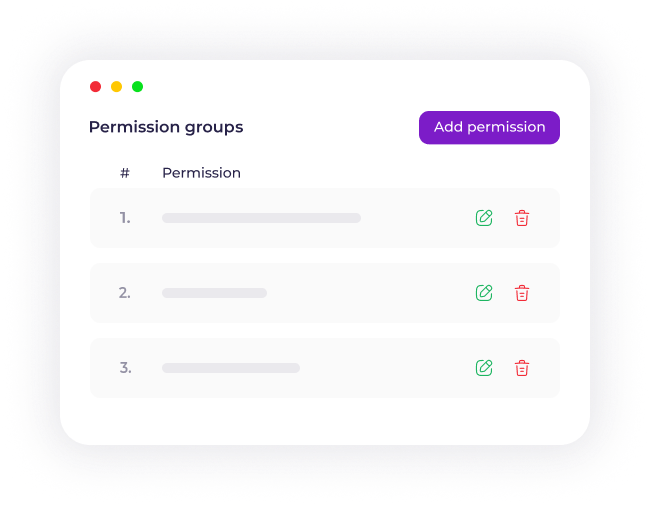Minimize the window with the yellow dot

(x=116, y=87)
